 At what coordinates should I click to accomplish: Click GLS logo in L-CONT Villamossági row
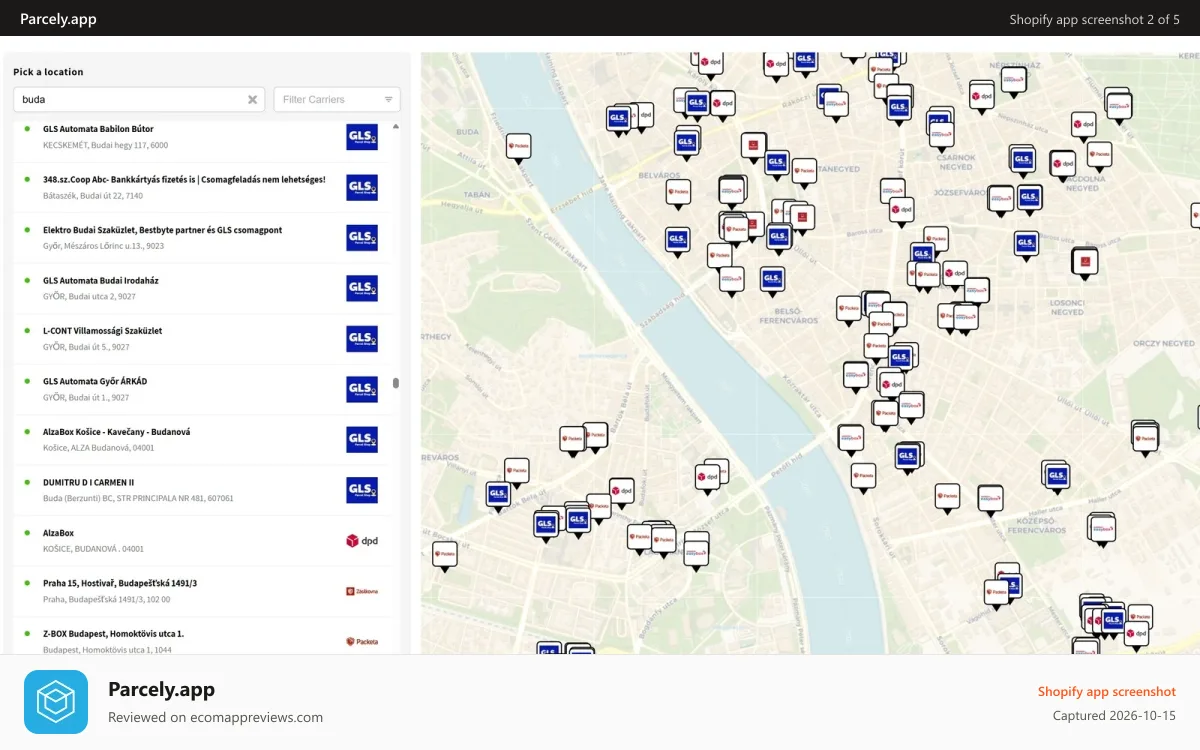coord(362,339)
